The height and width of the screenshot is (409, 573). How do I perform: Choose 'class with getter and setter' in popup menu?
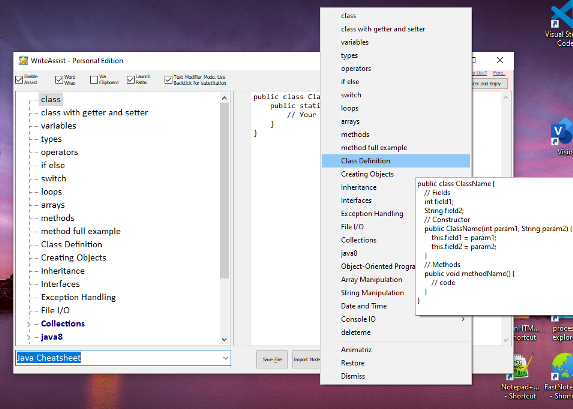tap(396, 29)
